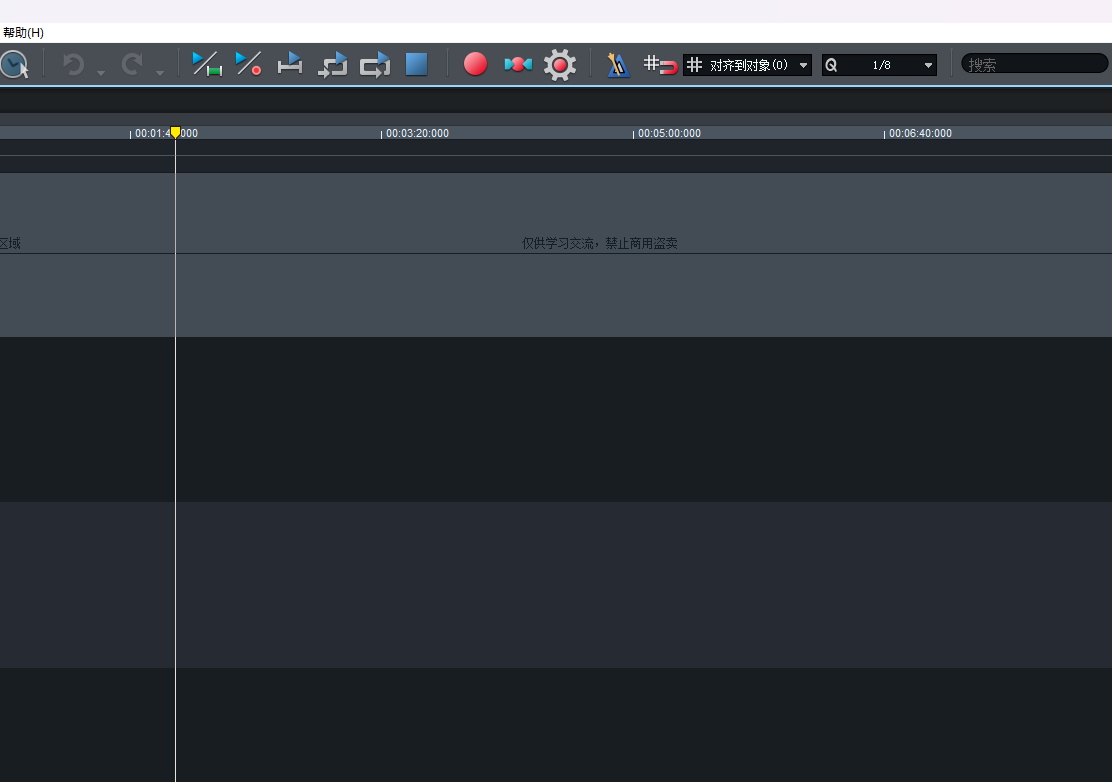Viewport: 1112px width, 782px height.
Task: Open record settings gear icon
Action: [x=560, y=65]
